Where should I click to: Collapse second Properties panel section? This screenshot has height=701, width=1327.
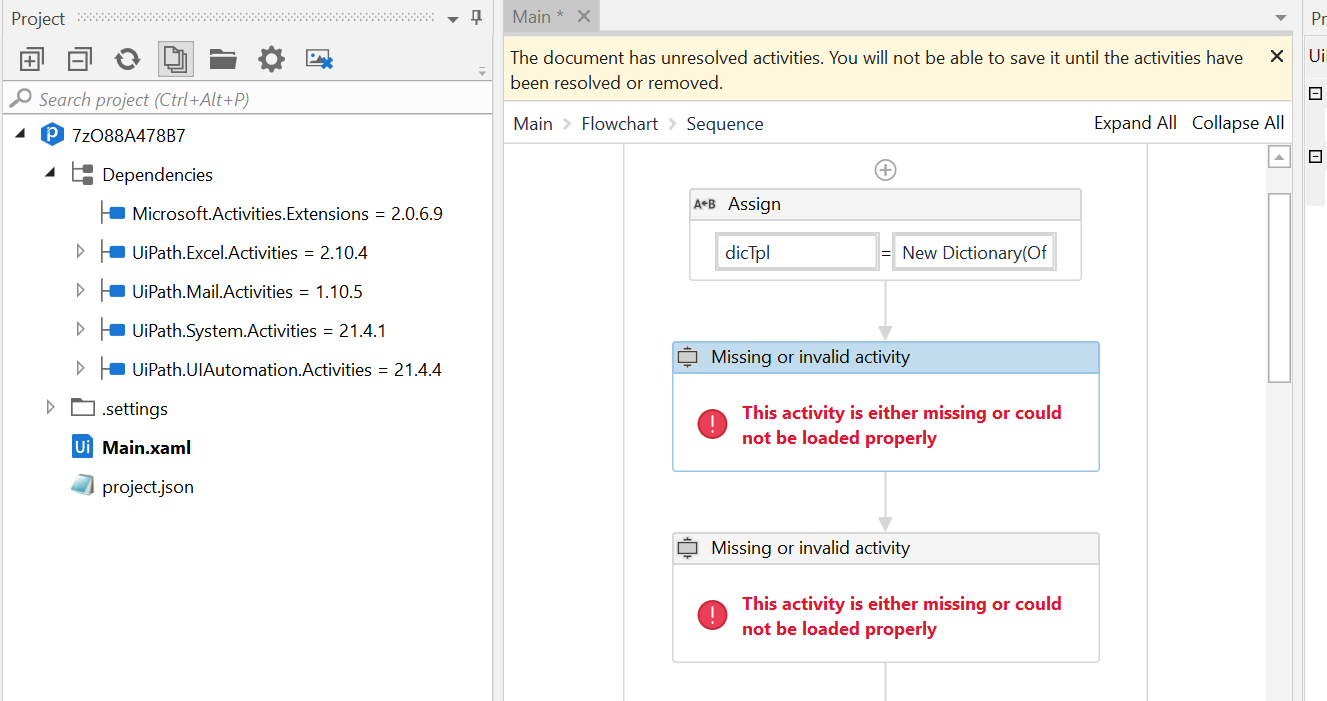[1316, 157]
